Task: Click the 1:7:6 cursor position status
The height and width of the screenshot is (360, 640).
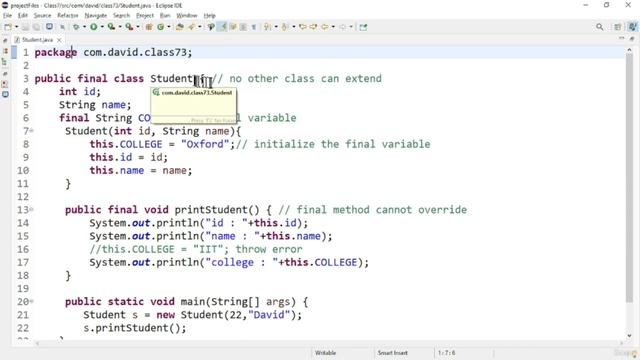Action: coord(447,353)
